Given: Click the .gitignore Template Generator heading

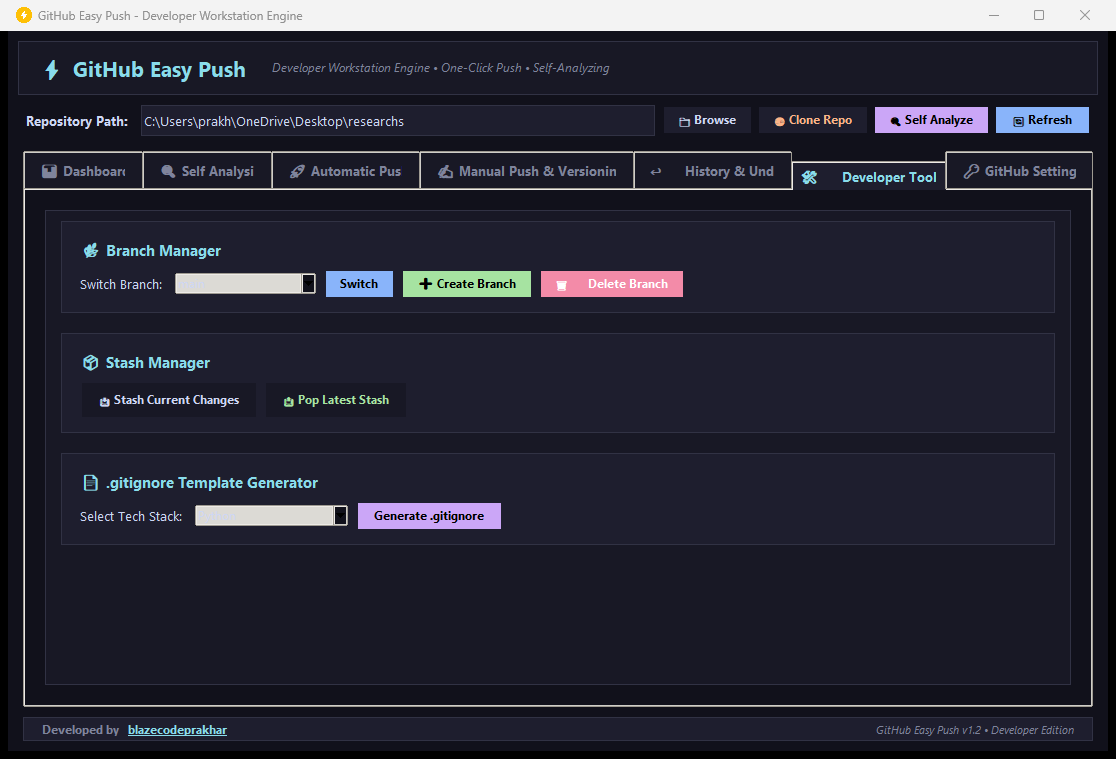Looking at the screenshot, I should 212,483.
